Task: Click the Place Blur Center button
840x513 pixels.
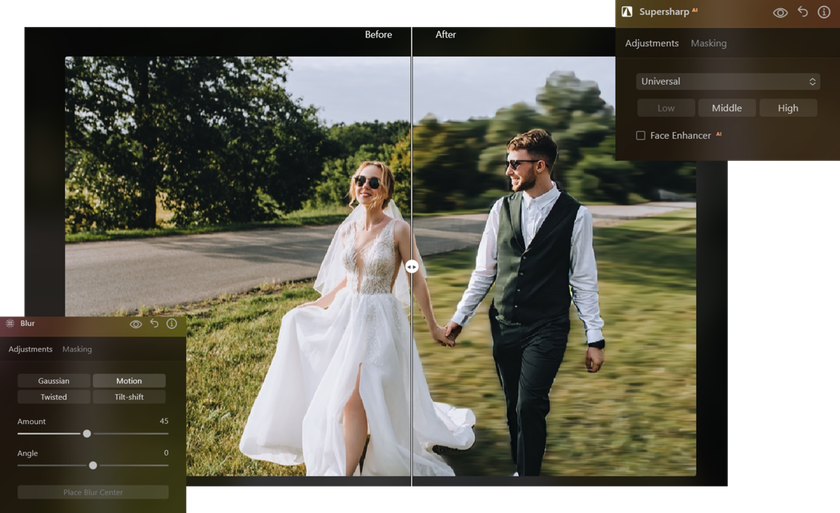Action: pyautogui.click(x=93, y=492)
